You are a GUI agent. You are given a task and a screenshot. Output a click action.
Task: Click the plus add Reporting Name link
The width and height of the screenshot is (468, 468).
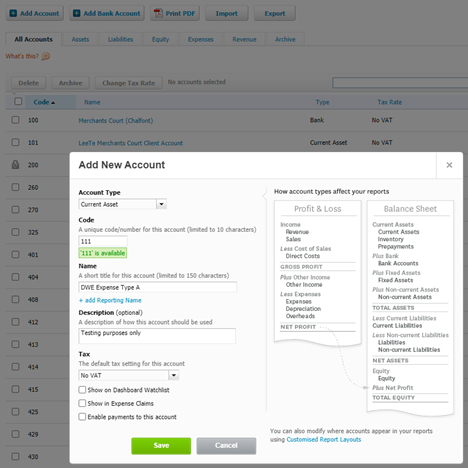[x=110, y=300]
